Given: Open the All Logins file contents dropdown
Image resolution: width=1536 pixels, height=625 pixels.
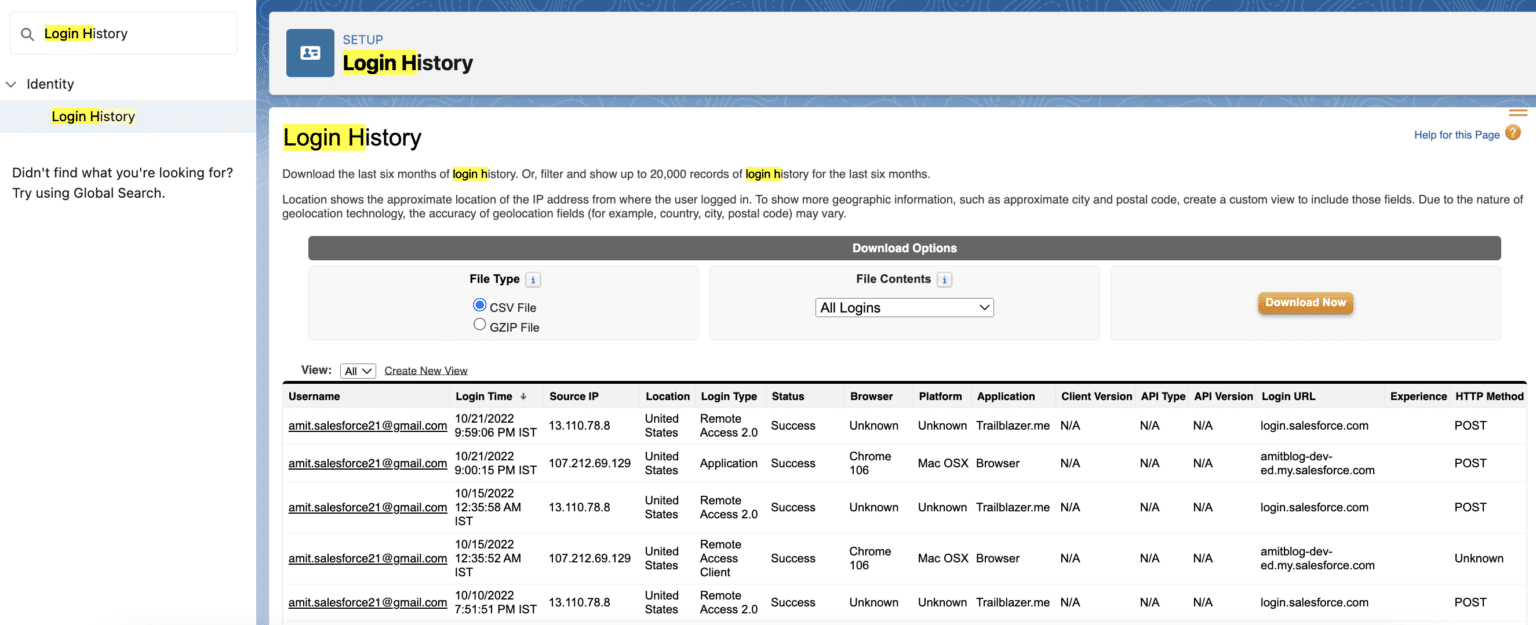Looking at the screenshot, I should pos(904,308).
